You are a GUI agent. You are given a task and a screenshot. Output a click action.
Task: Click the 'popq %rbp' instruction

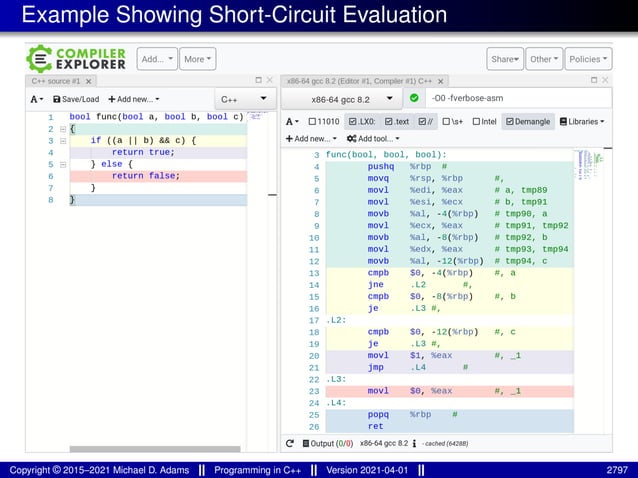pos(399,415)
